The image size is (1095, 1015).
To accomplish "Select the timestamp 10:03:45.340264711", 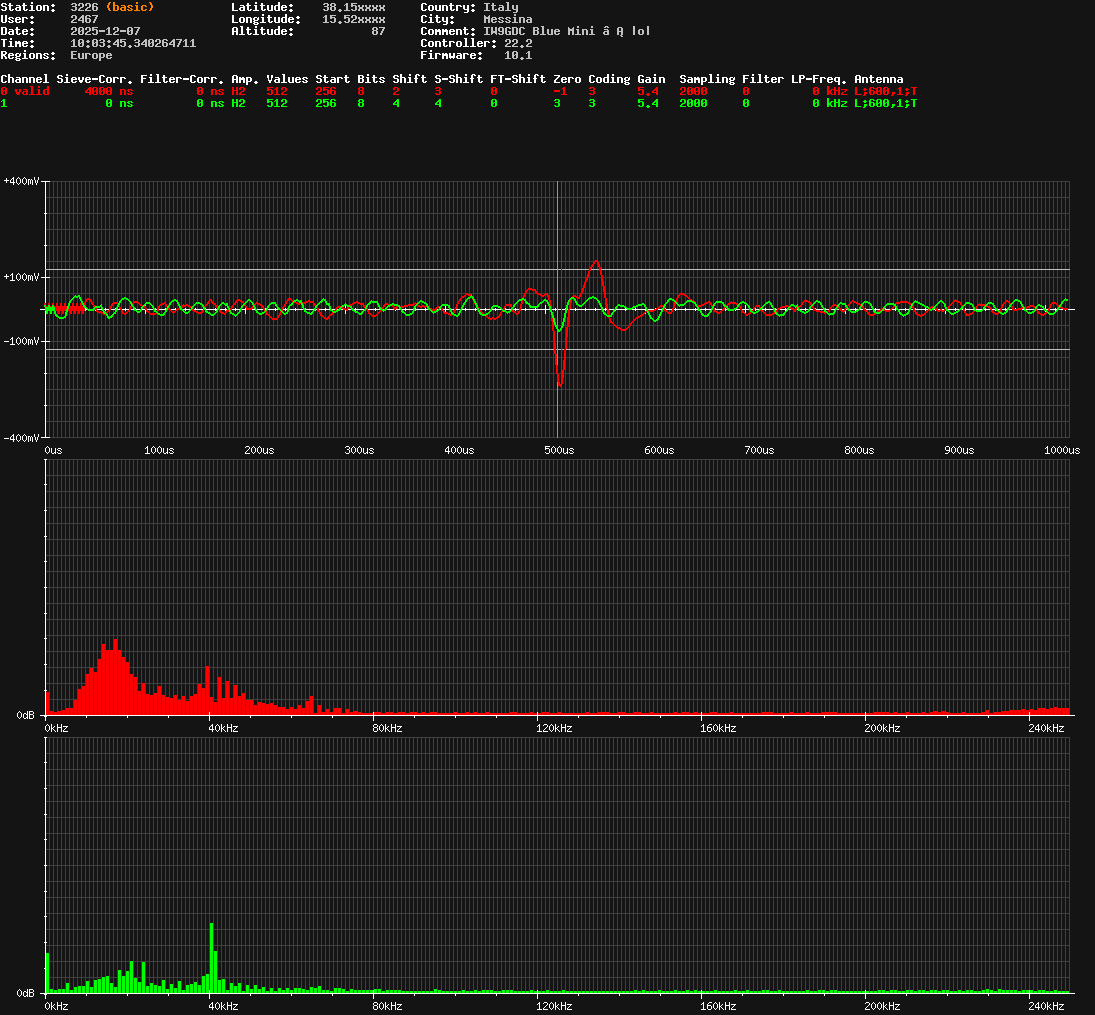I will click(133, 43).
